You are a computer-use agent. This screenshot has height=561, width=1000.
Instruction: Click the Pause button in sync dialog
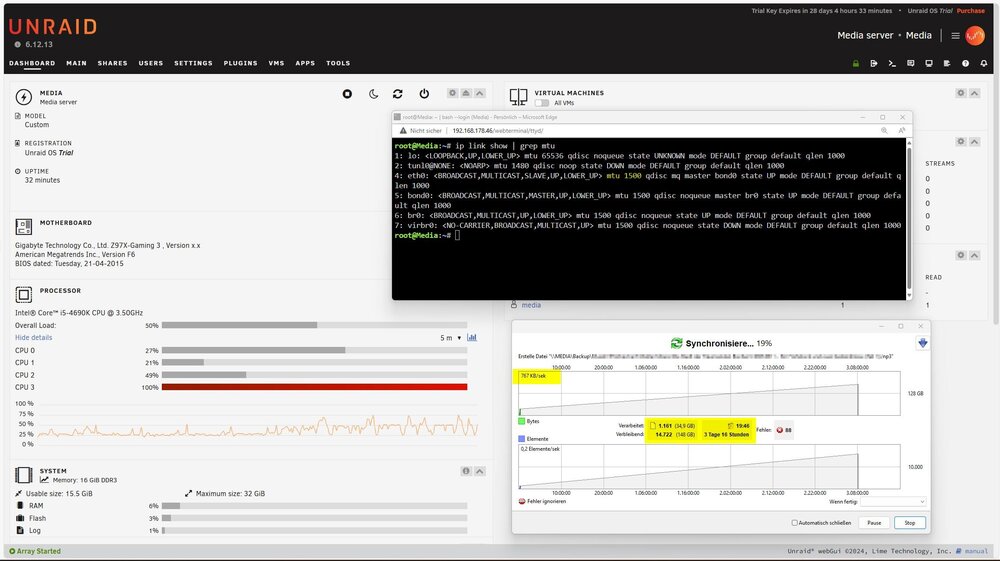[874, 523]
